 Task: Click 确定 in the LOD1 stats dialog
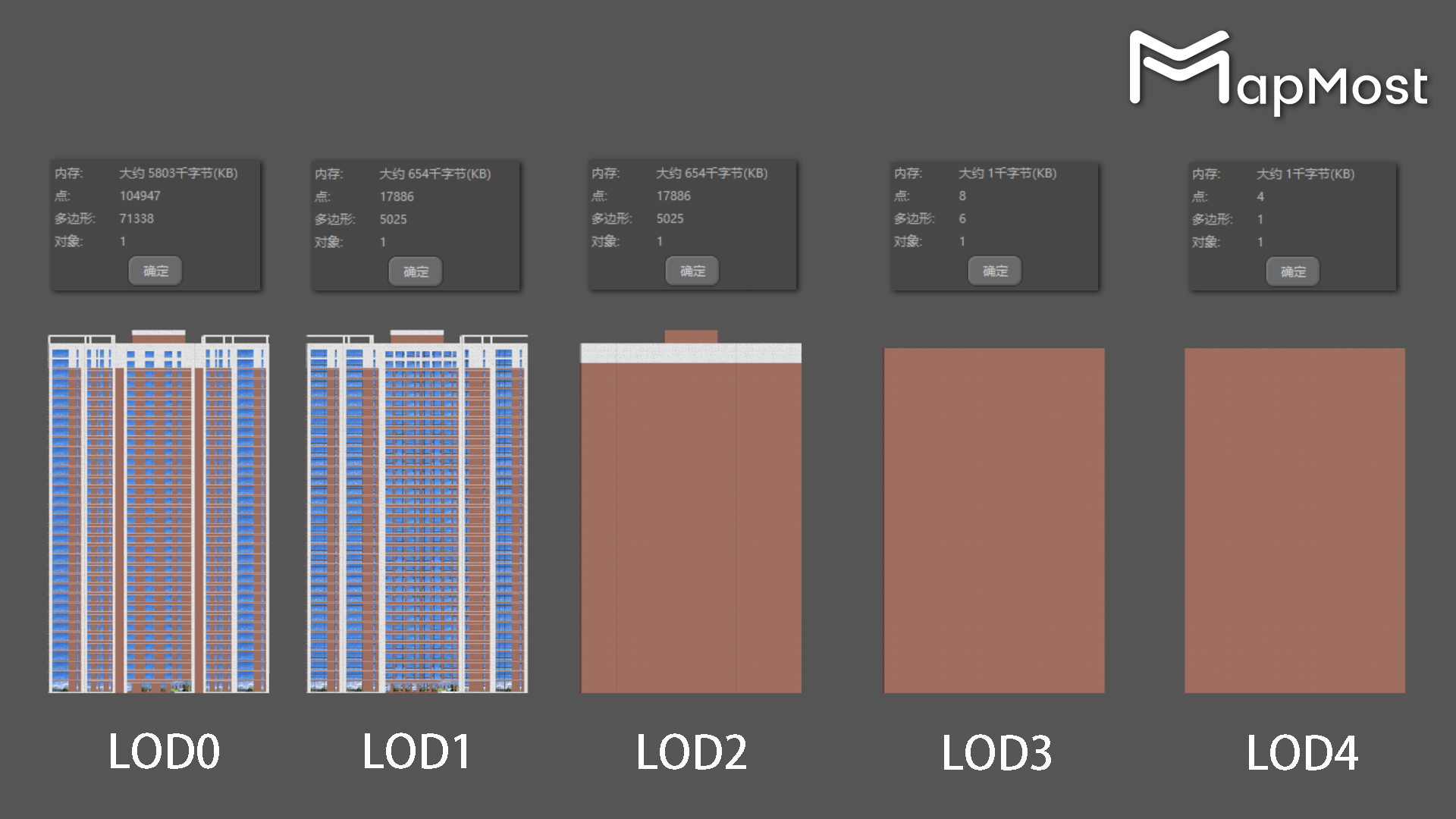point(416,271)
